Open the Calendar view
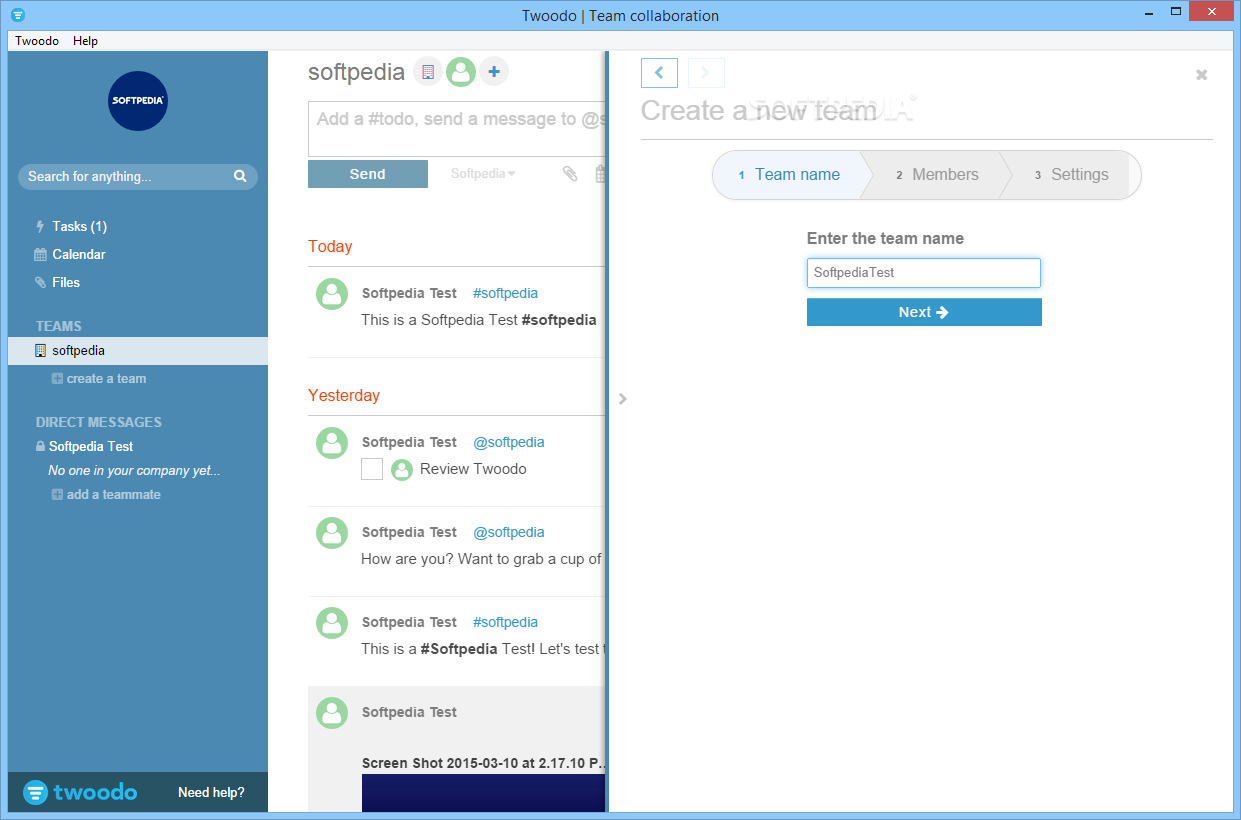Viewport: 1241px width, 820px height. click(79, 254)
